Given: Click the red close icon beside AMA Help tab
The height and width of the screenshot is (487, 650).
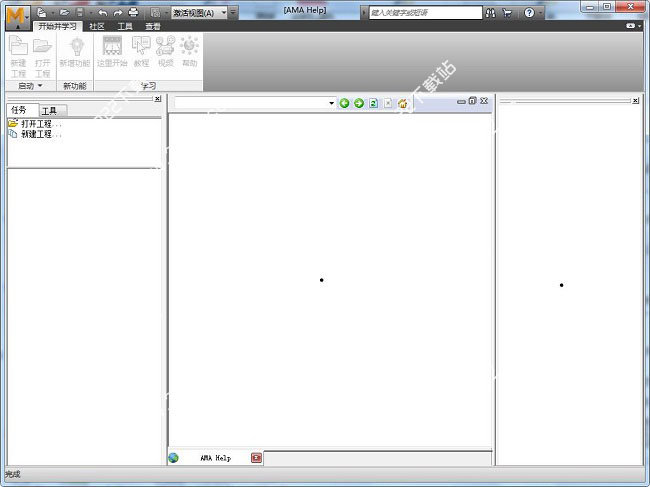Looking at the screenshot, I should [256, 458].
